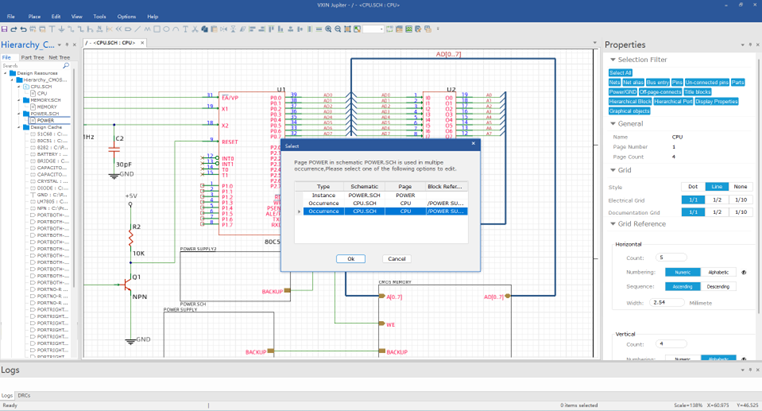Set grid style to Dot
This screenshot has height=411, width=762.
692,187
